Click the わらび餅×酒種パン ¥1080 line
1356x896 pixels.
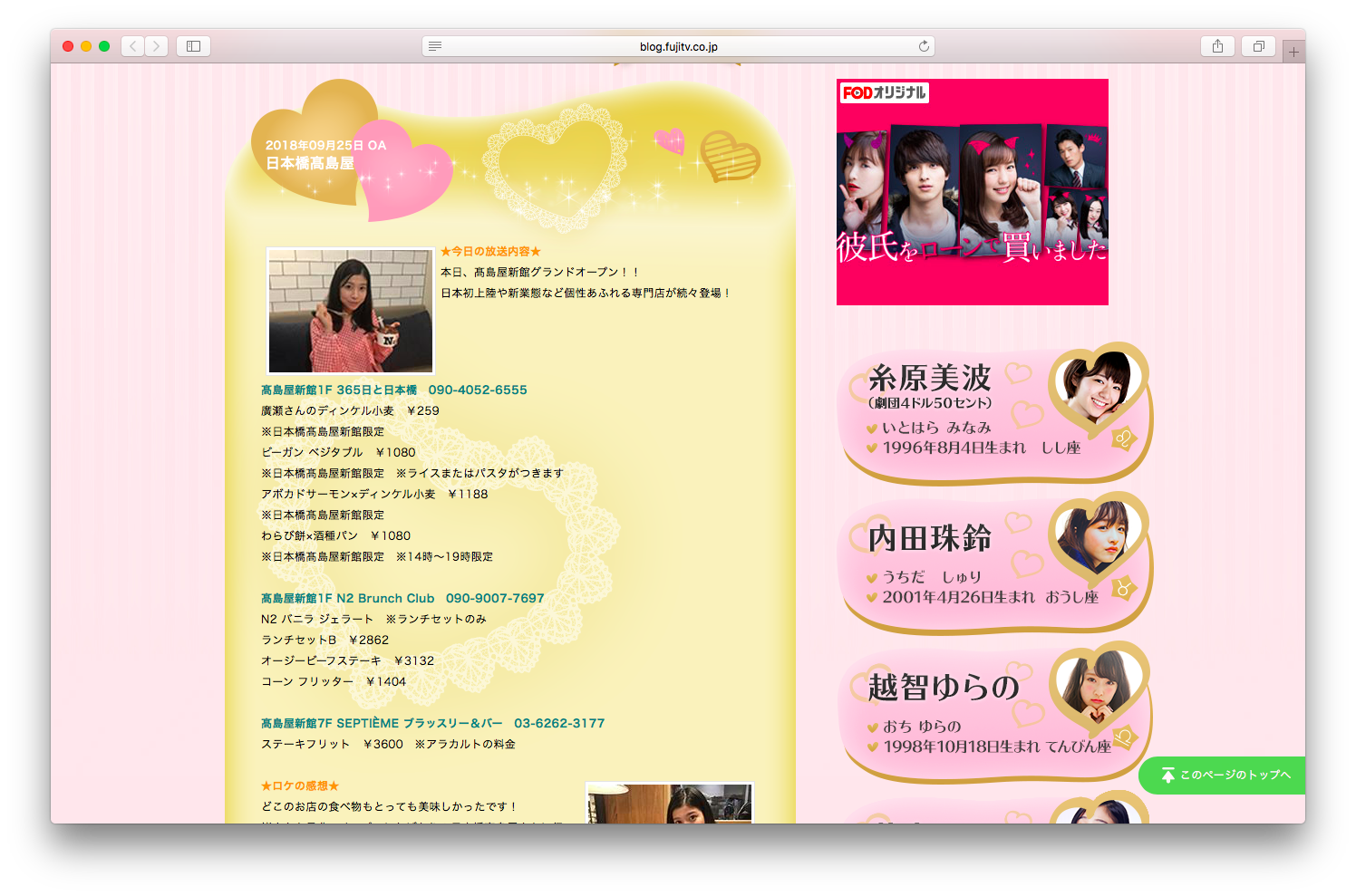point(335,535)
